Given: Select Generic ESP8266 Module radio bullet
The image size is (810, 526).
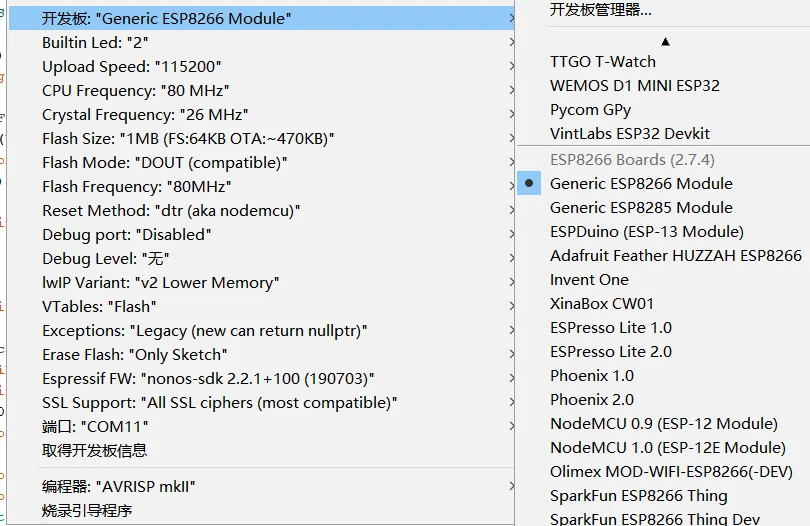Looking at the screenshot, I should point(529,183).
